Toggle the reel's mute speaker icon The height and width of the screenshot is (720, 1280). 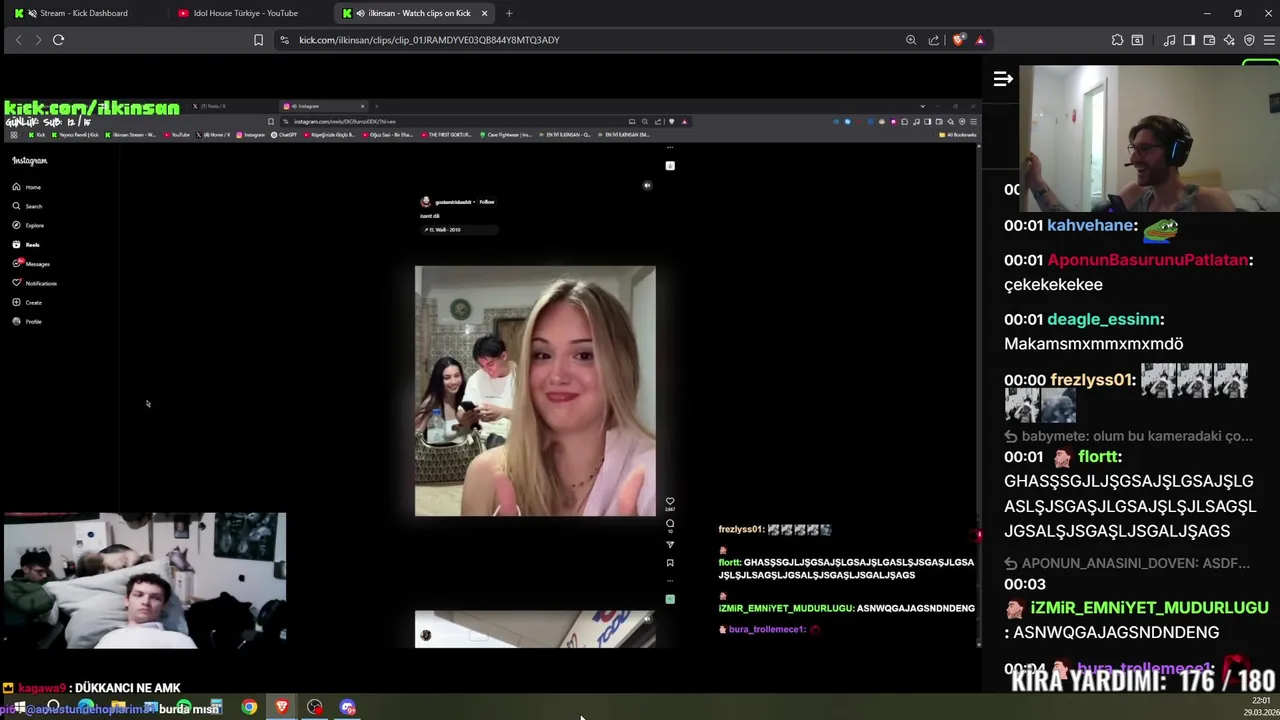[647, 185]
